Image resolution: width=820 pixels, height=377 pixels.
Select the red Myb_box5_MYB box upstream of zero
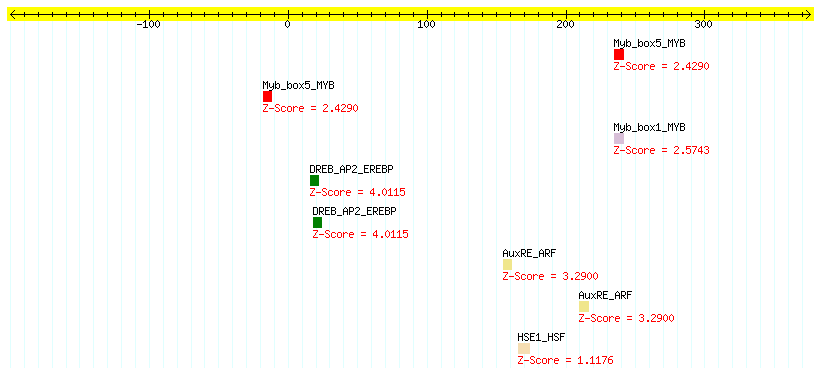[267, 96]
